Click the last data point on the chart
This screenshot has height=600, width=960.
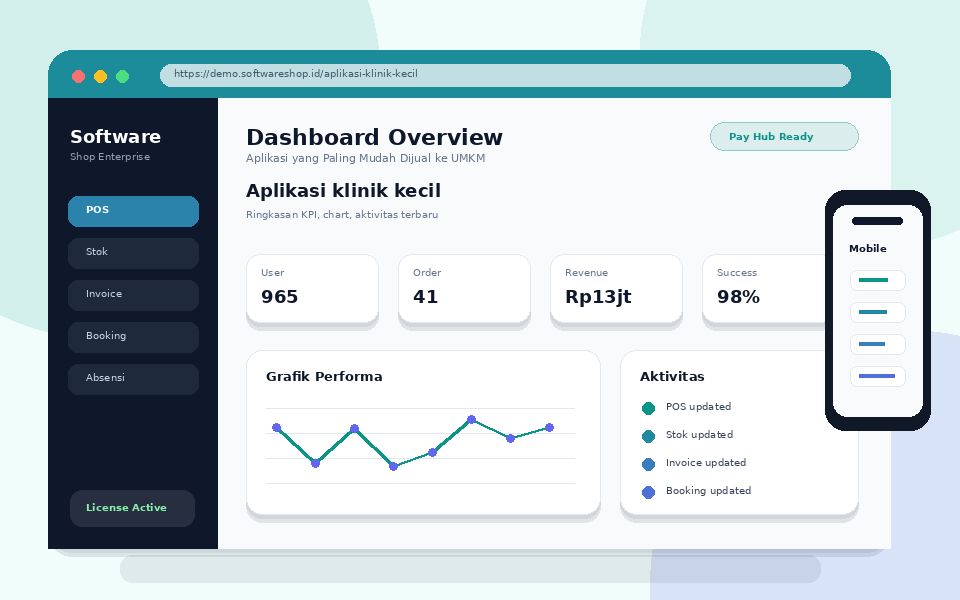pyautogui.click(x=549, y=427)
